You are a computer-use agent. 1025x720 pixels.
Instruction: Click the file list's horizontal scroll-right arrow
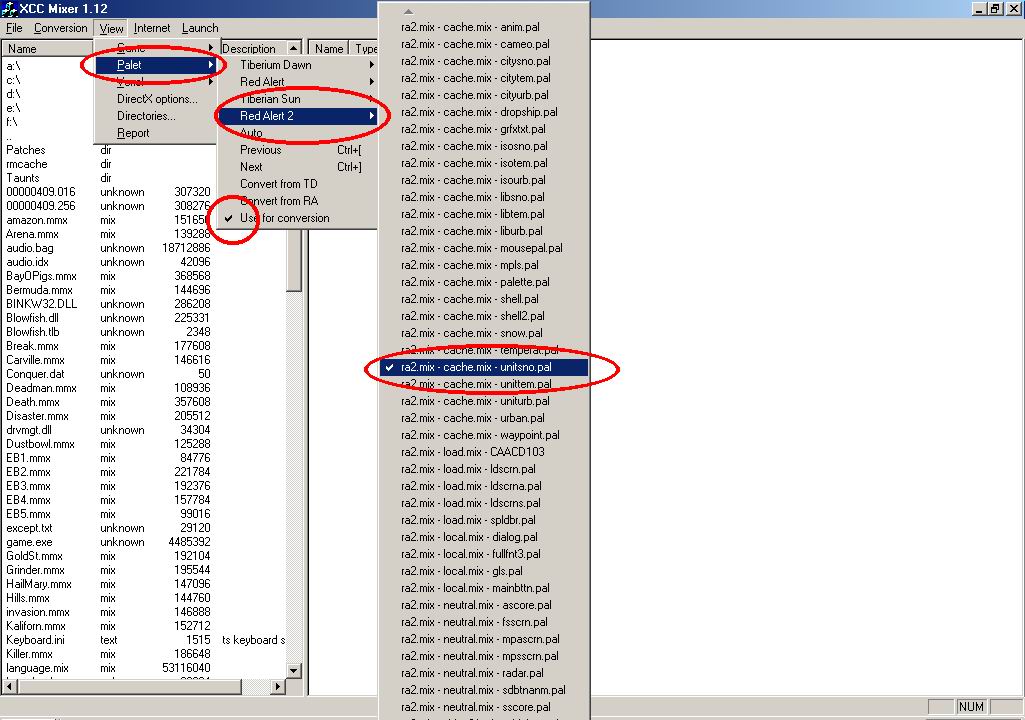click(x=278, y=687)
